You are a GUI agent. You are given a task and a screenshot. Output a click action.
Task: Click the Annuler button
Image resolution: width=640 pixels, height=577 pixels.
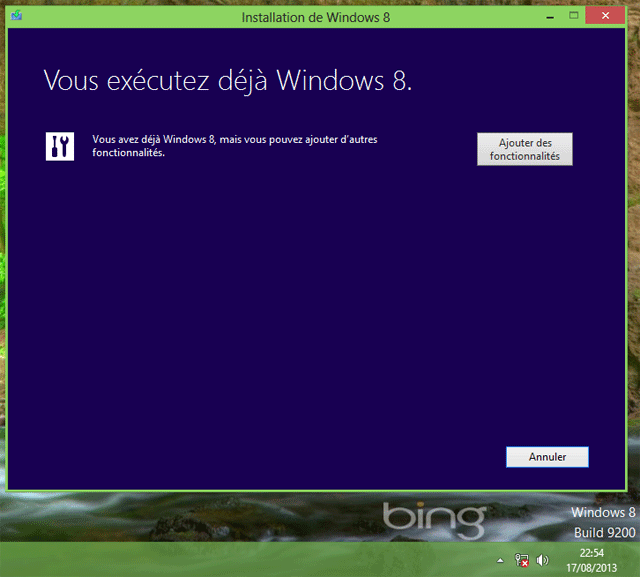tap(547, 457)
